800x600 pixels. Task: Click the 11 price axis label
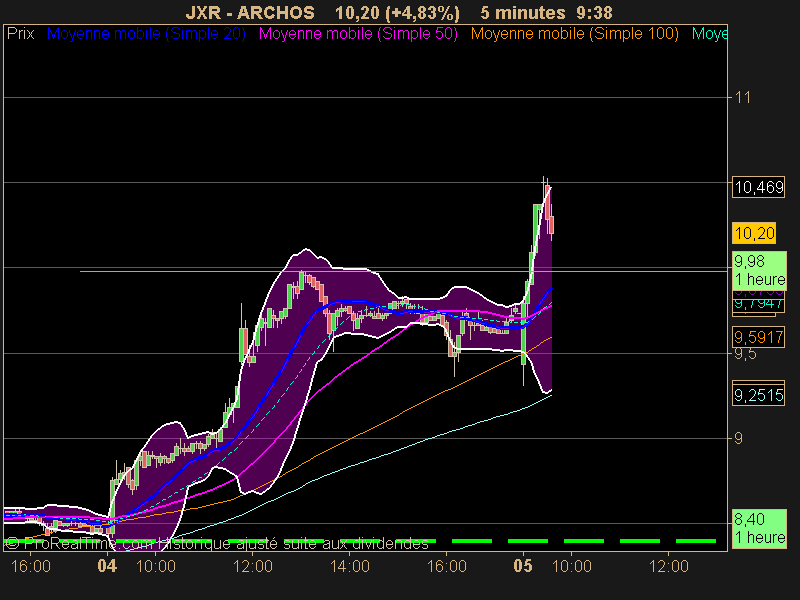(x=743, y=97)
